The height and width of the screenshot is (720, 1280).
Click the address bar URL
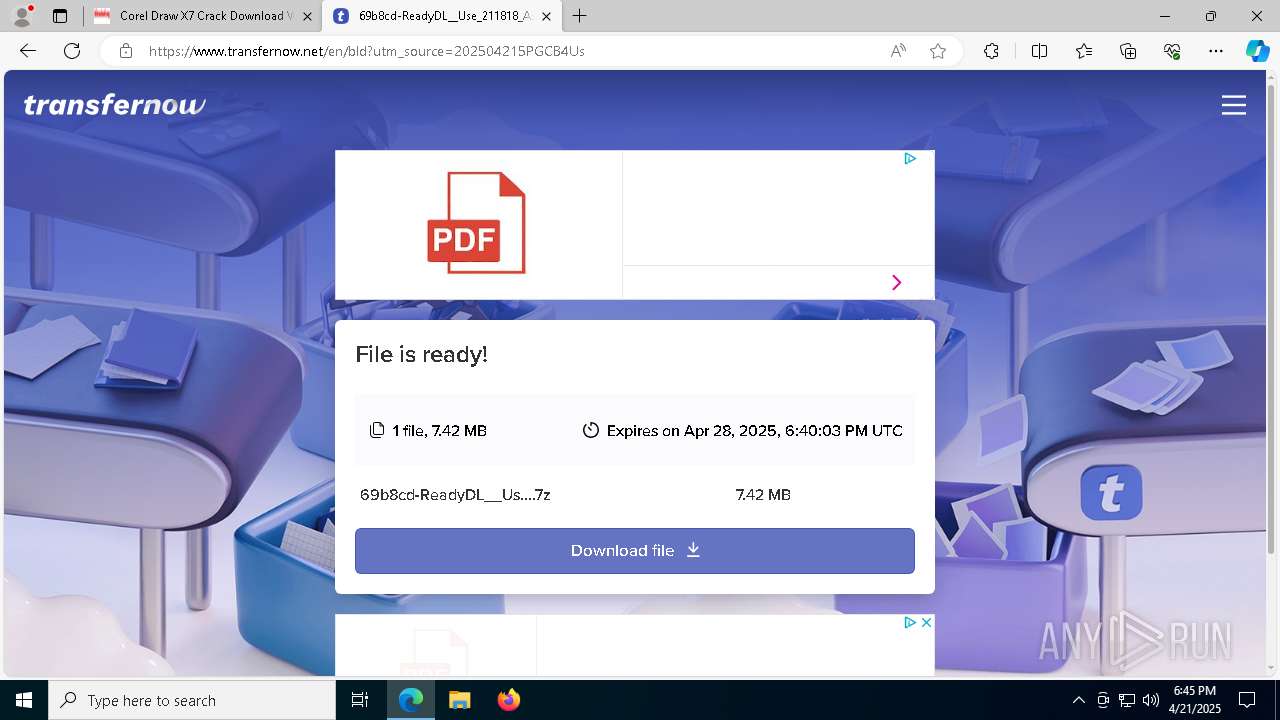[x=366, y=51]
